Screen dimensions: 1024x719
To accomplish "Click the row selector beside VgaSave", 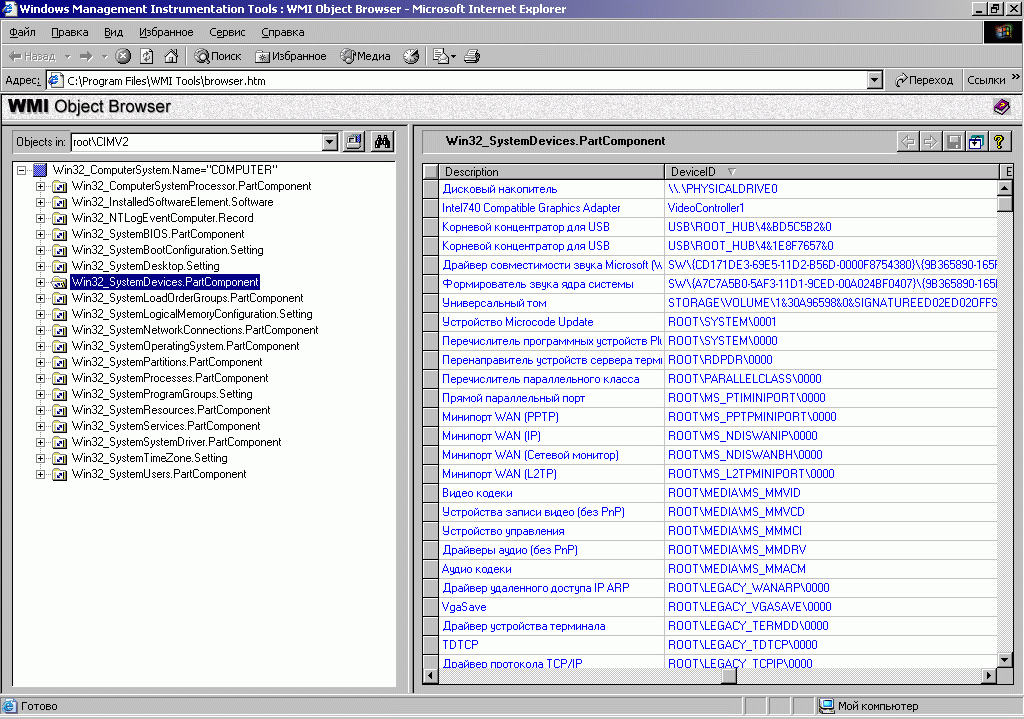I will [430, 607].
